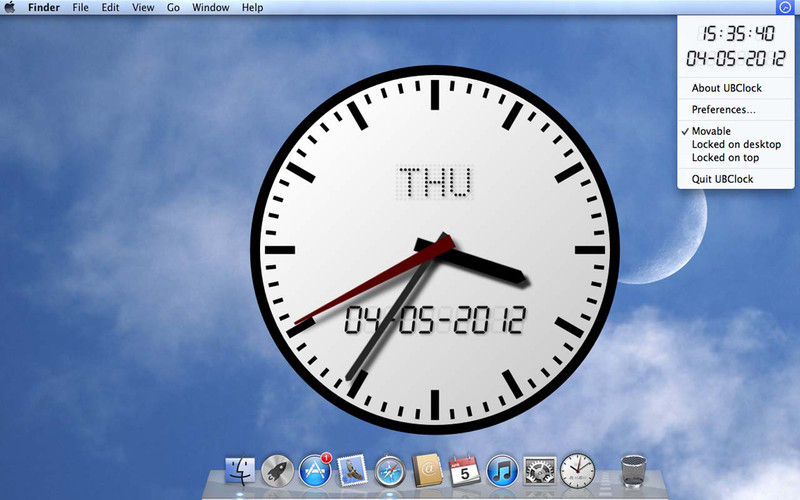Click the thick black hour hand
Screen dimensions: 800x500
point(472,261)
